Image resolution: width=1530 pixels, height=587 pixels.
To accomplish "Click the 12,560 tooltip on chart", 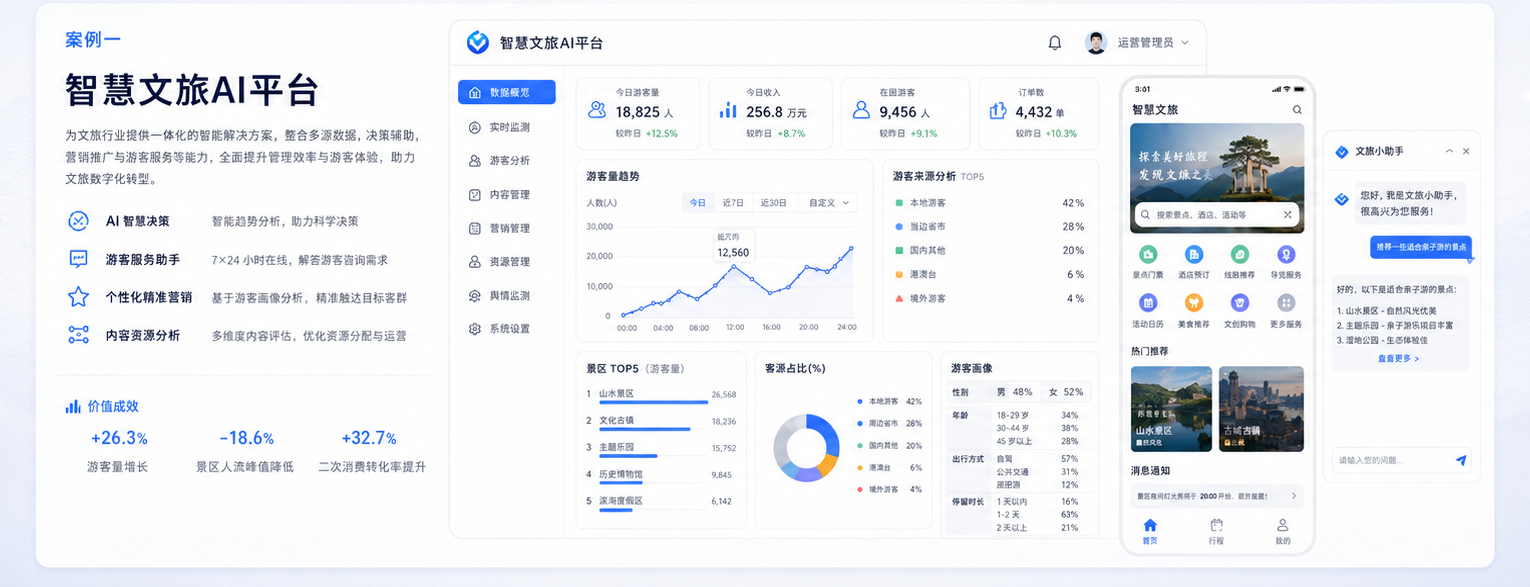I will (x=733, y=247).
